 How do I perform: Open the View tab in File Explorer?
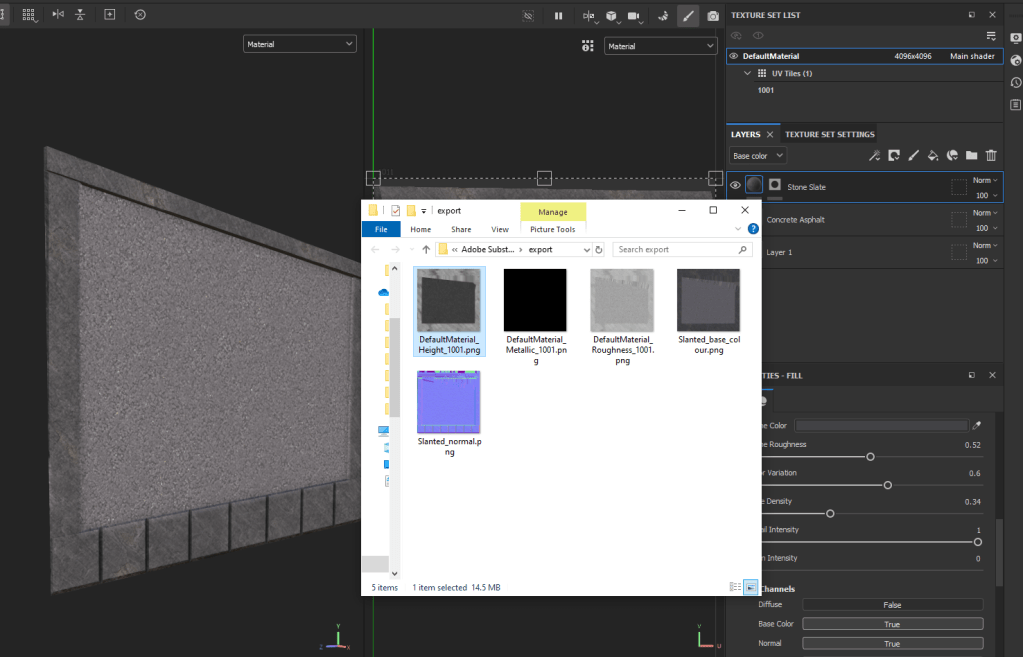click(x=500, y=229)
